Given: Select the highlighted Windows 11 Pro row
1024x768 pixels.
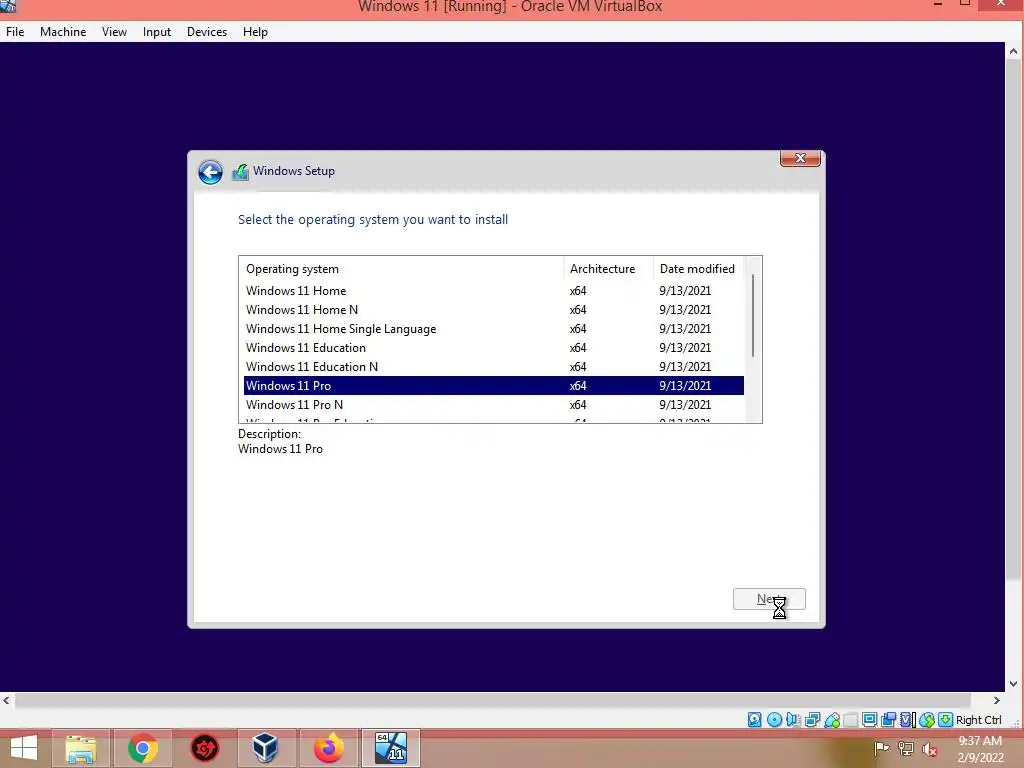Looking at the screenshot, I should (494, 385).
